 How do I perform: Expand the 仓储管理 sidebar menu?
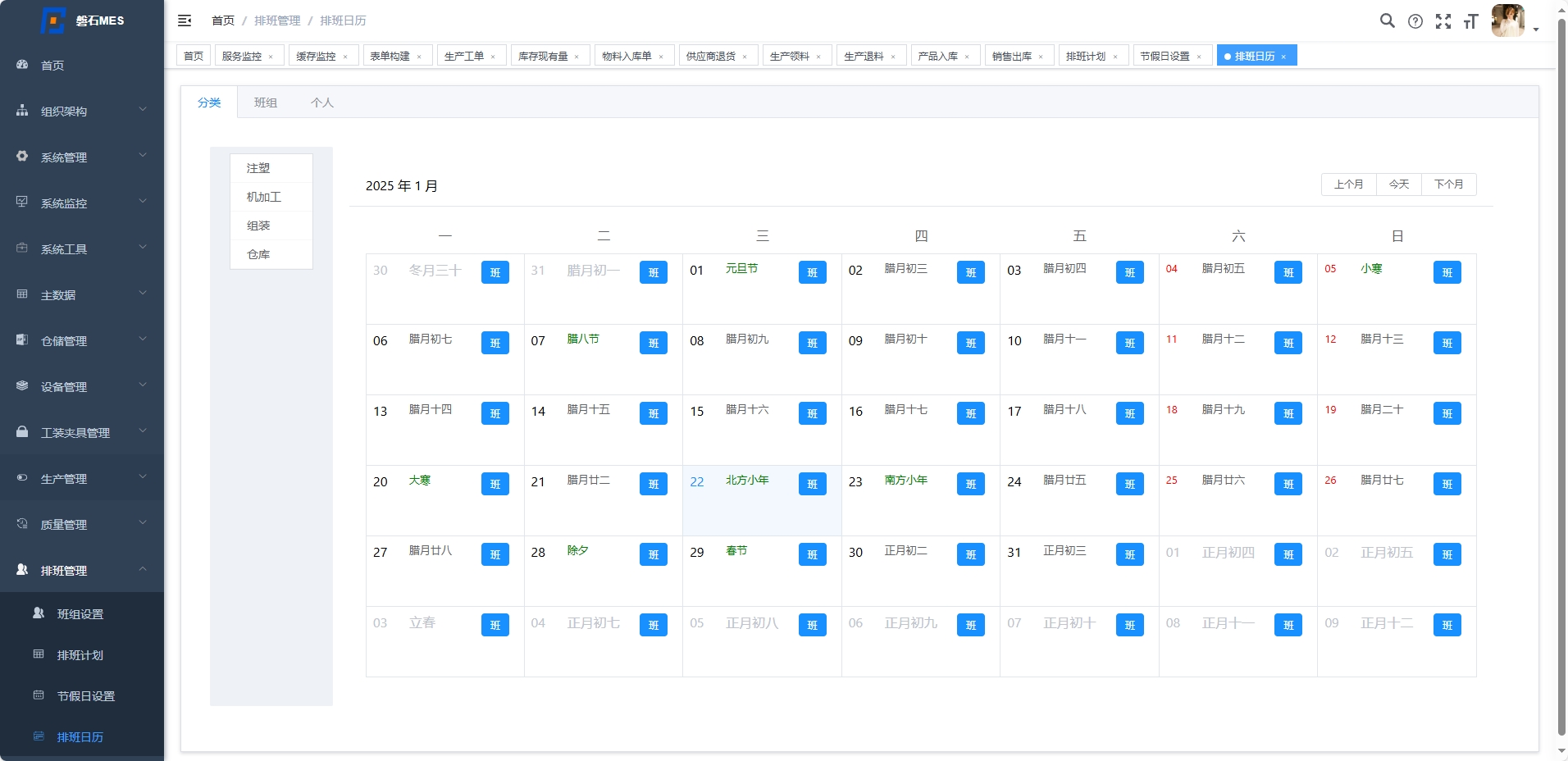pyautogui.click(x=82, y=340)
